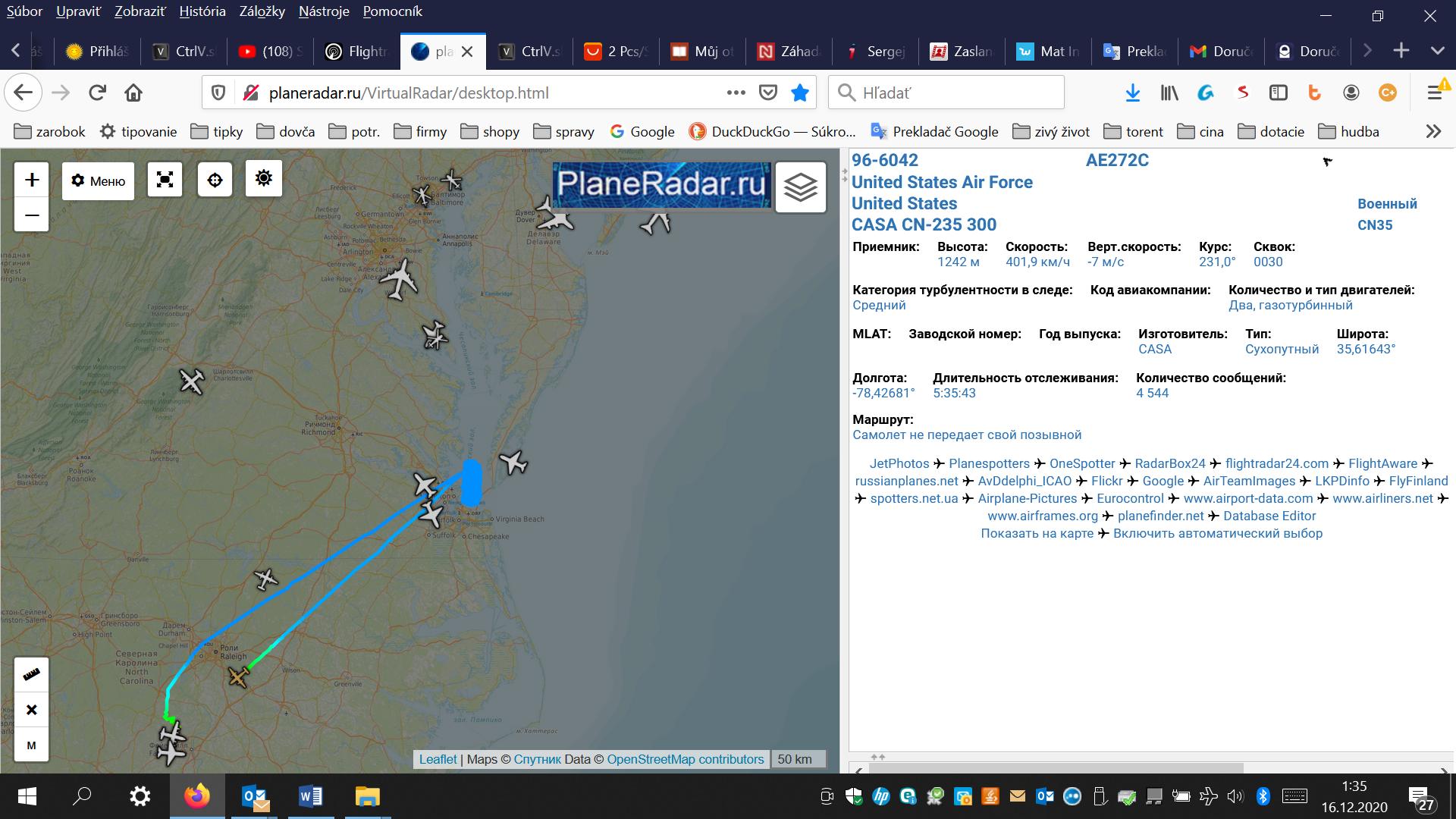Open the História menu
Screen dimensions: 1456x819
202,11
